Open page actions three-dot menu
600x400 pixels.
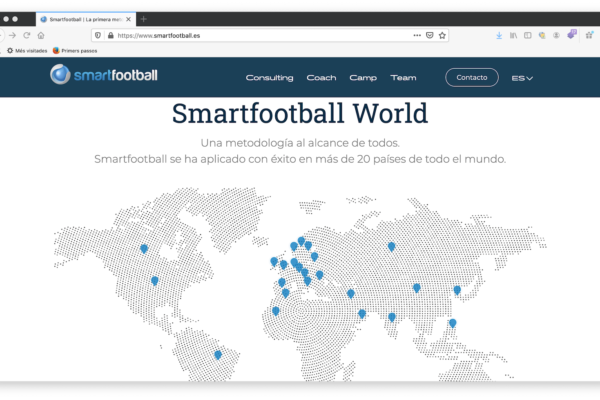pos(417,35)
